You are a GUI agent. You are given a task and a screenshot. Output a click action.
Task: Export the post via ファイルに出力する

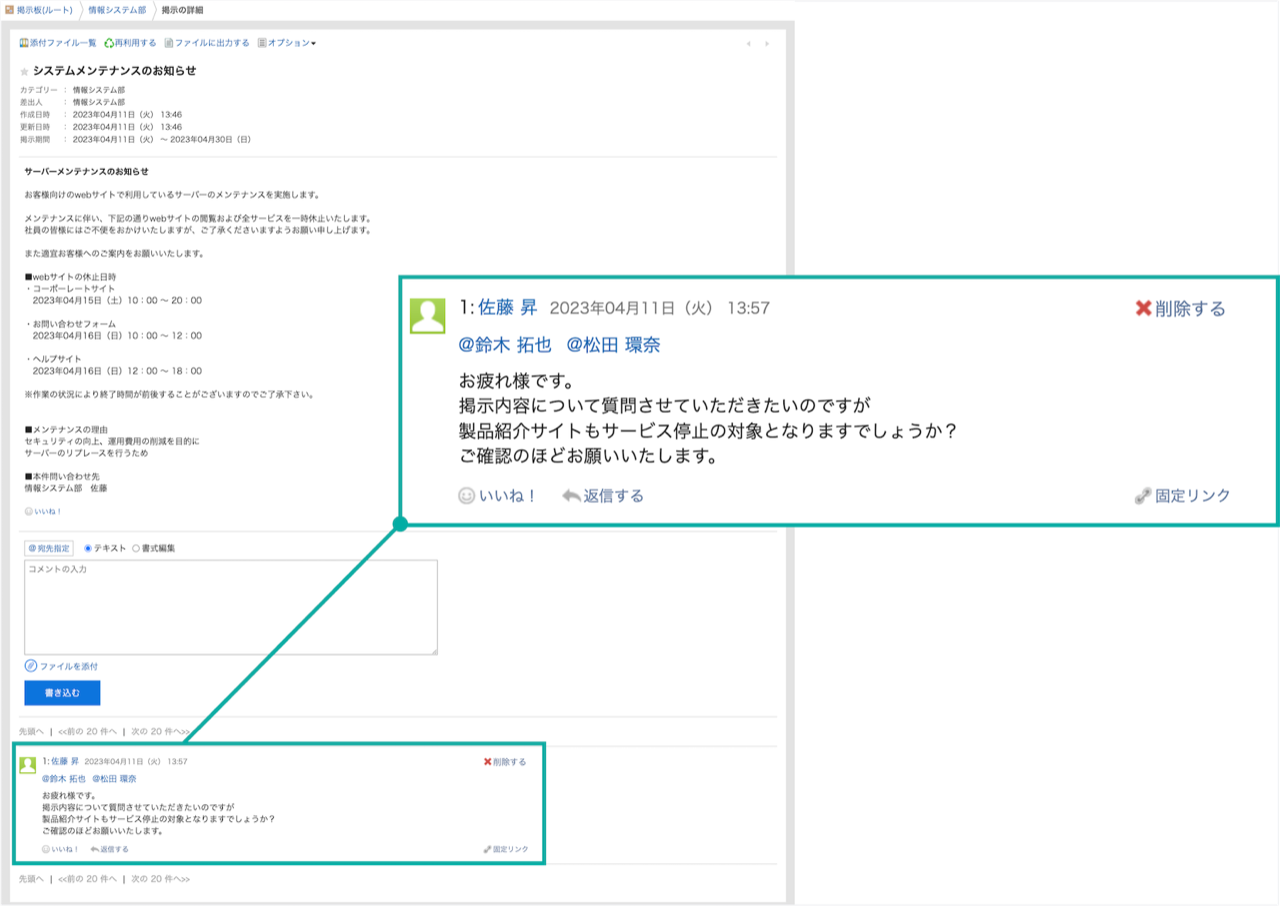pos(206,43)
